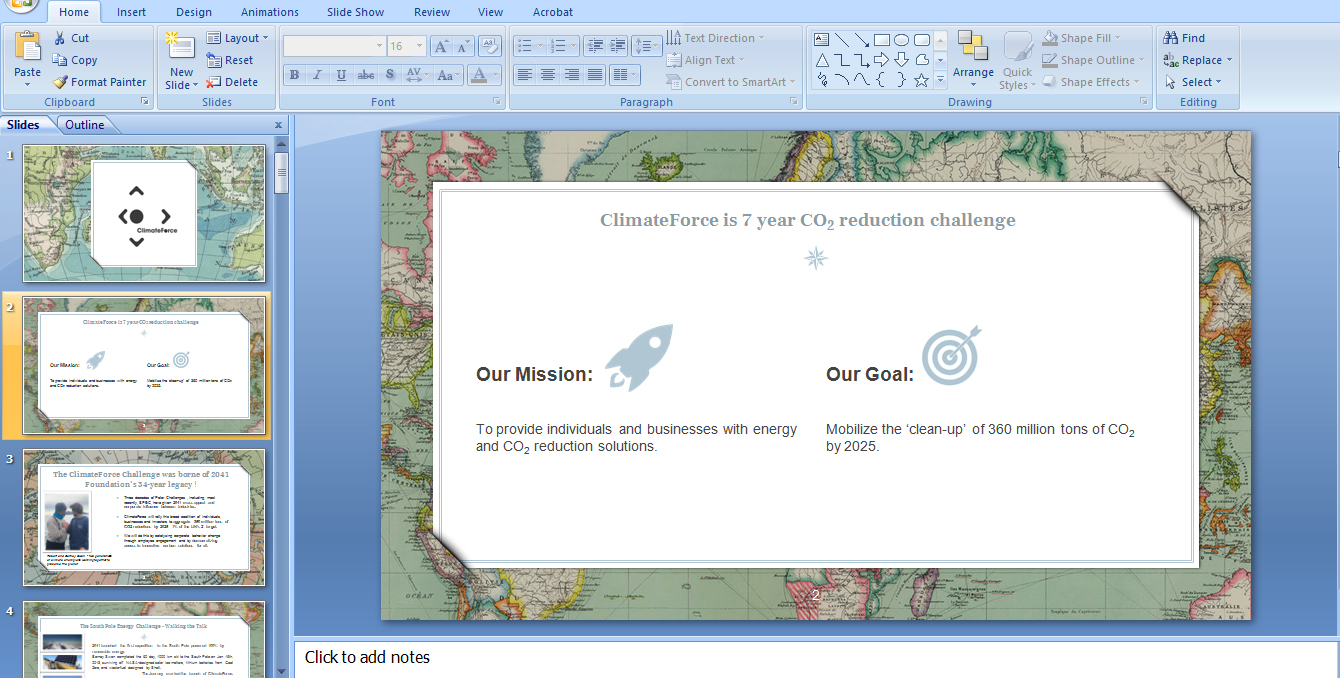
Task: Click the Find binoculars command
Action: click(1184, 38)
